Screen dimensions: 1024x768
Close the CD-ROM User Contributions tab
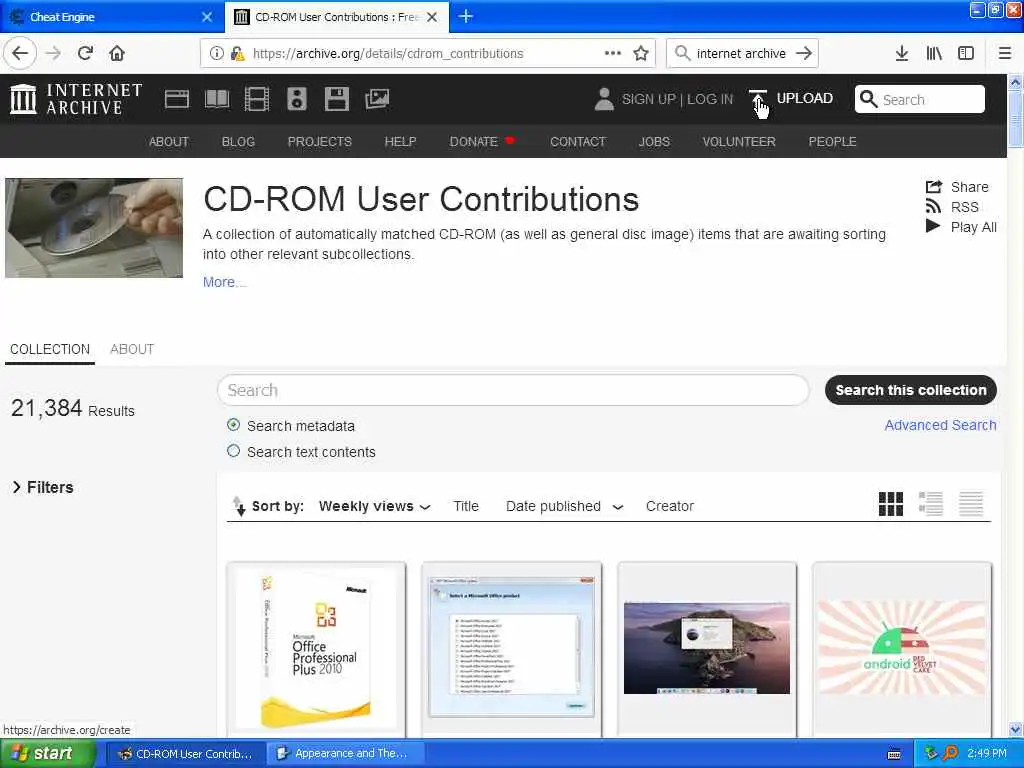pyautogui.click(x=432, y=17)
